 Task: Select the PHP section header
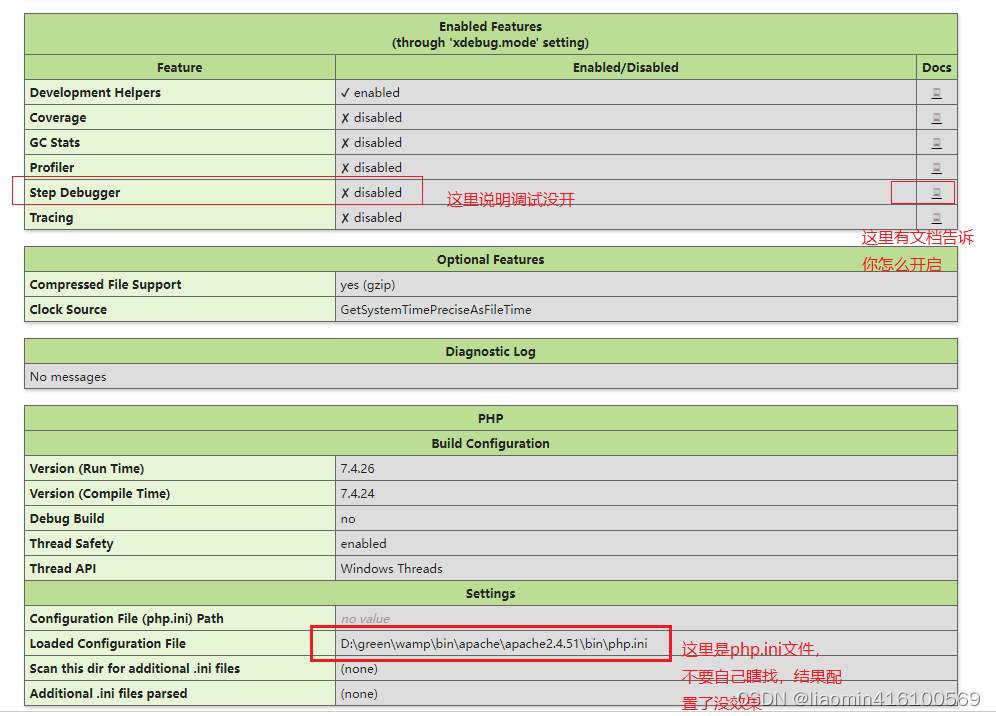(x=490, y=418)
